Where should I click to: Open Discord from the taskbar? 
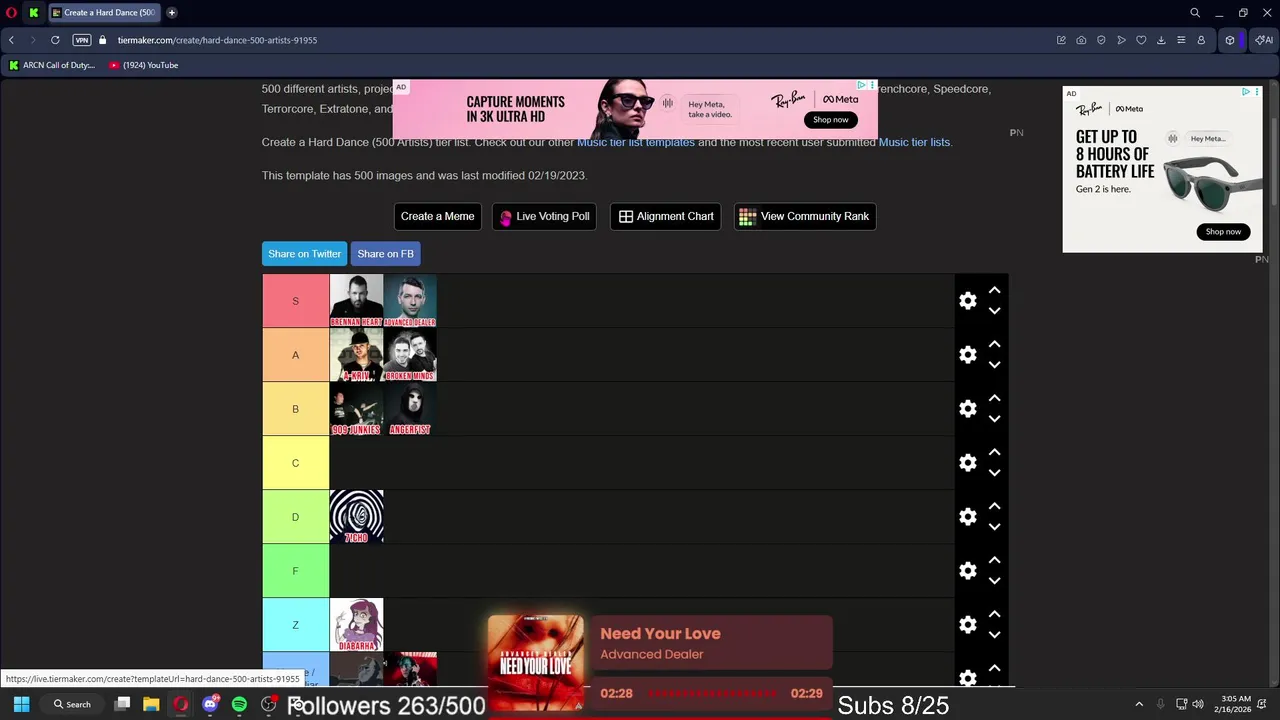[x=210, y=704]
